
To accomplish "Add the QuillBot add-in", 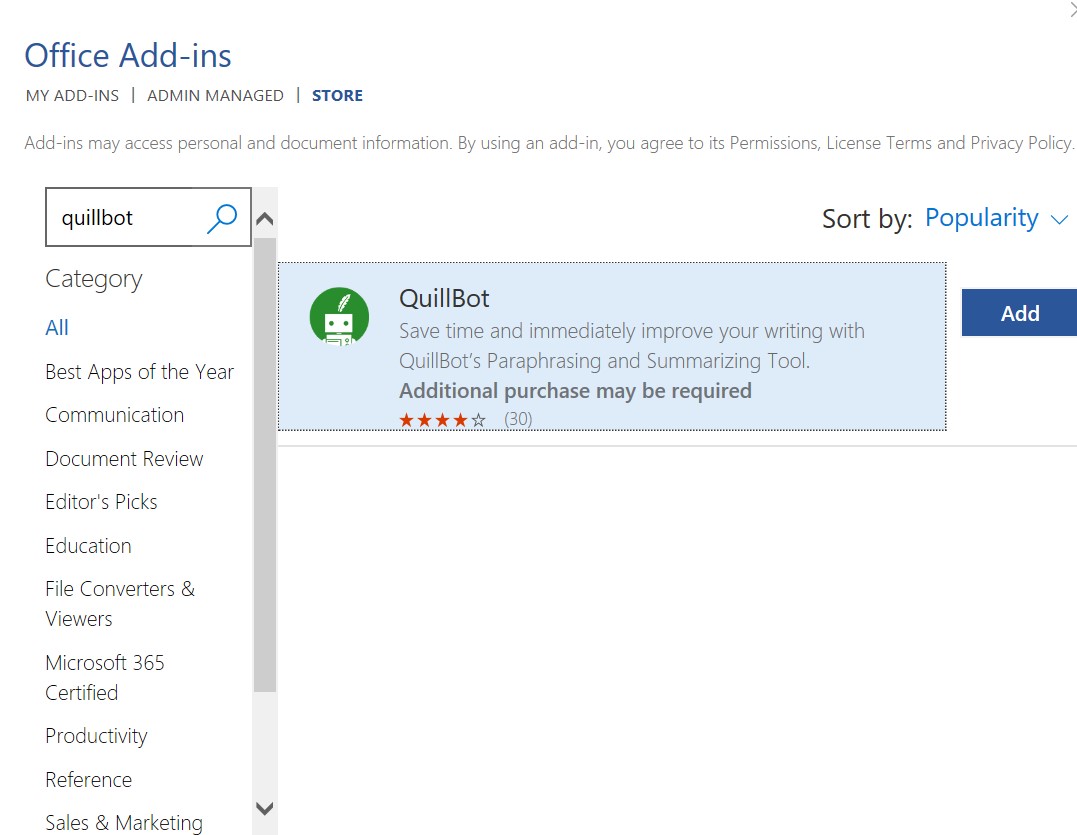I will tap(1019, 313).
